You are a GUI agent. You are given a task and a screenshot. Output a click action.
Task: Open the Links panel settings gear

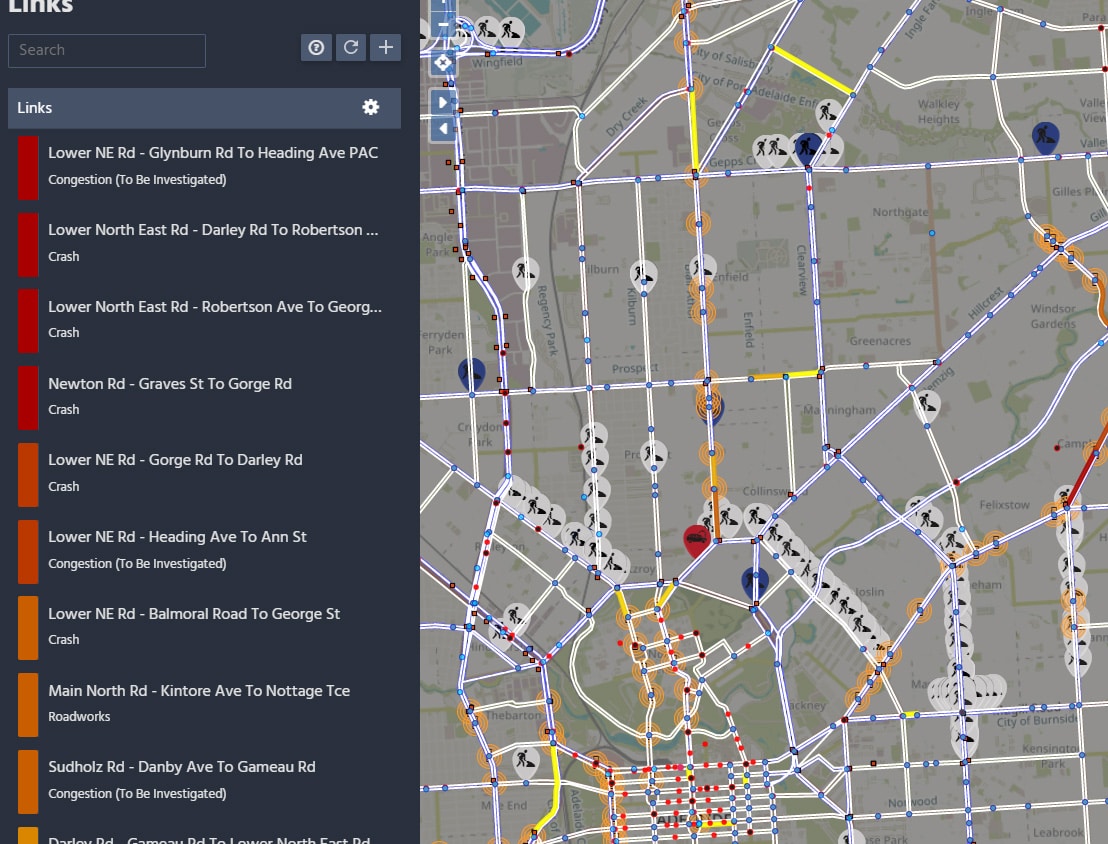point(371,107)
